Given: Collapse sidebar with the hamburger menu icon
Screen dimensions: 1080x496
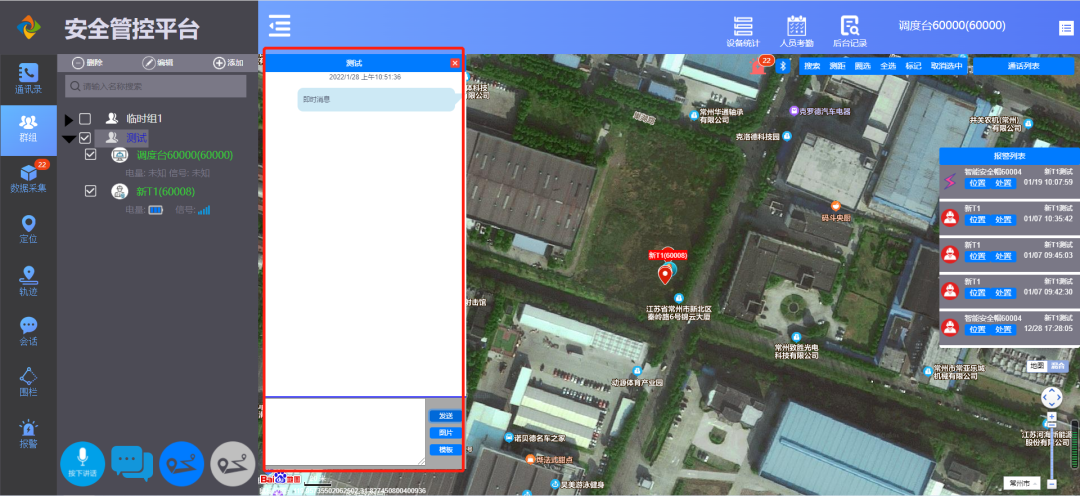Looking at the screenshot, I should pos(280,25).
